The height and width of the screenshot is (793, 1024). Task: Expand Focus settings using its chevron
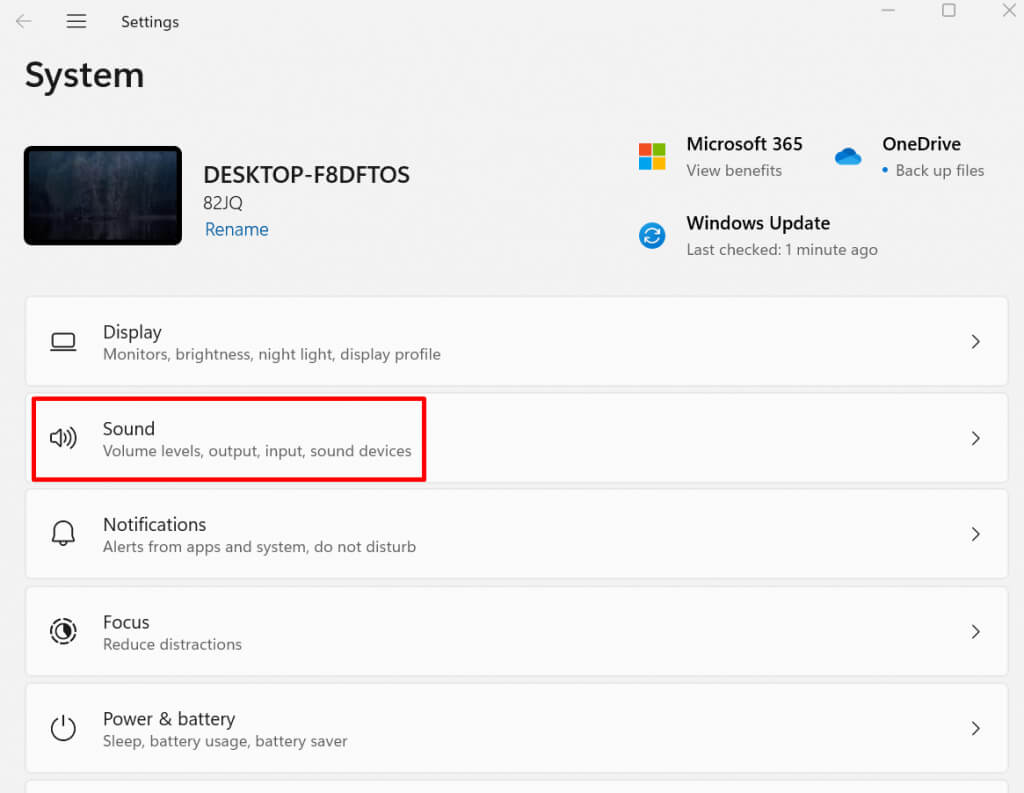[x=975, y=631]
